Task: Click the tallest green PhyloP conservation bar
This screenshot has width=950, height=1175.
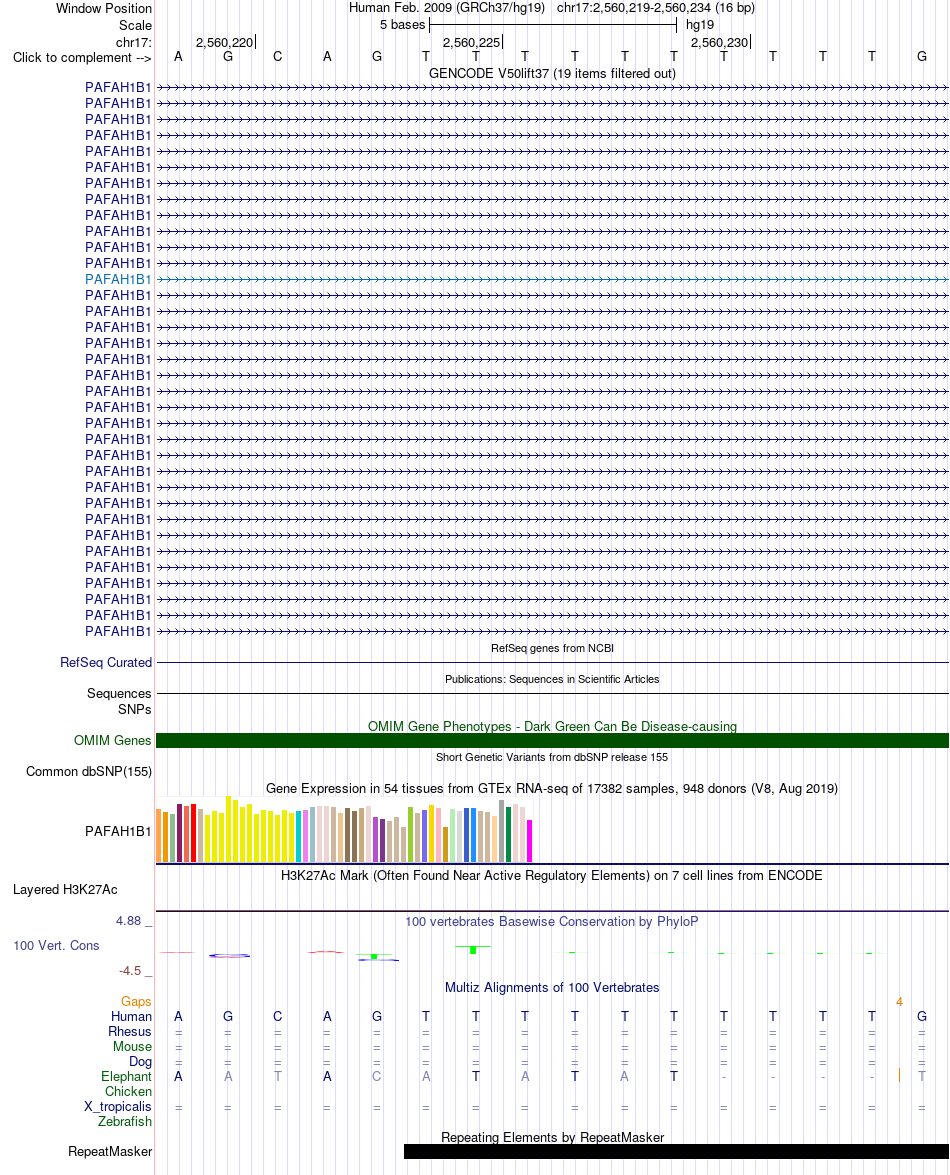Action: click(473, 950)
